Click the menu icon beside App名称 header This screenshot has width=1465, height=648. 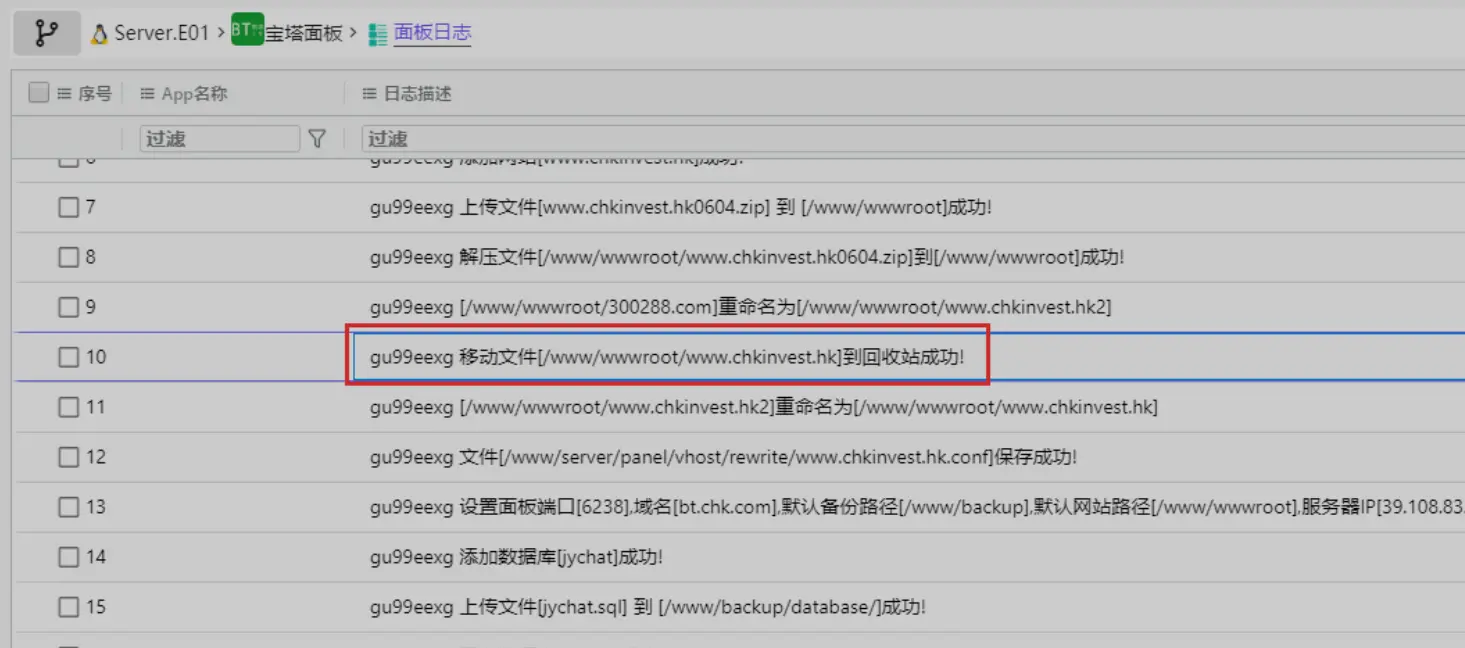coord(148,93)
